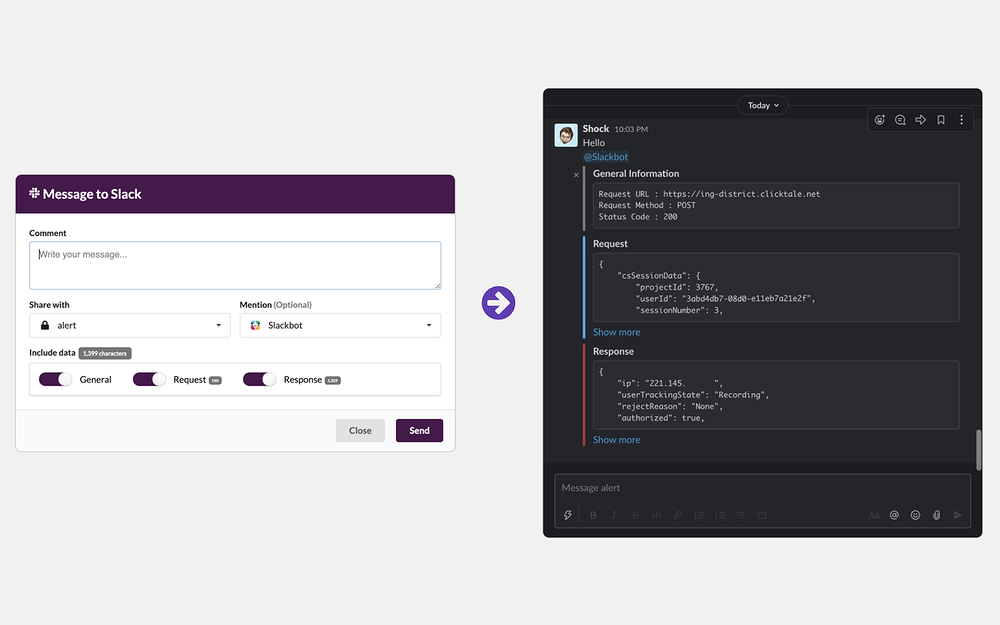Click into the Message alert input box
Image resolution: width=1000 pixels, height=625 pixels.
(763, 488)
